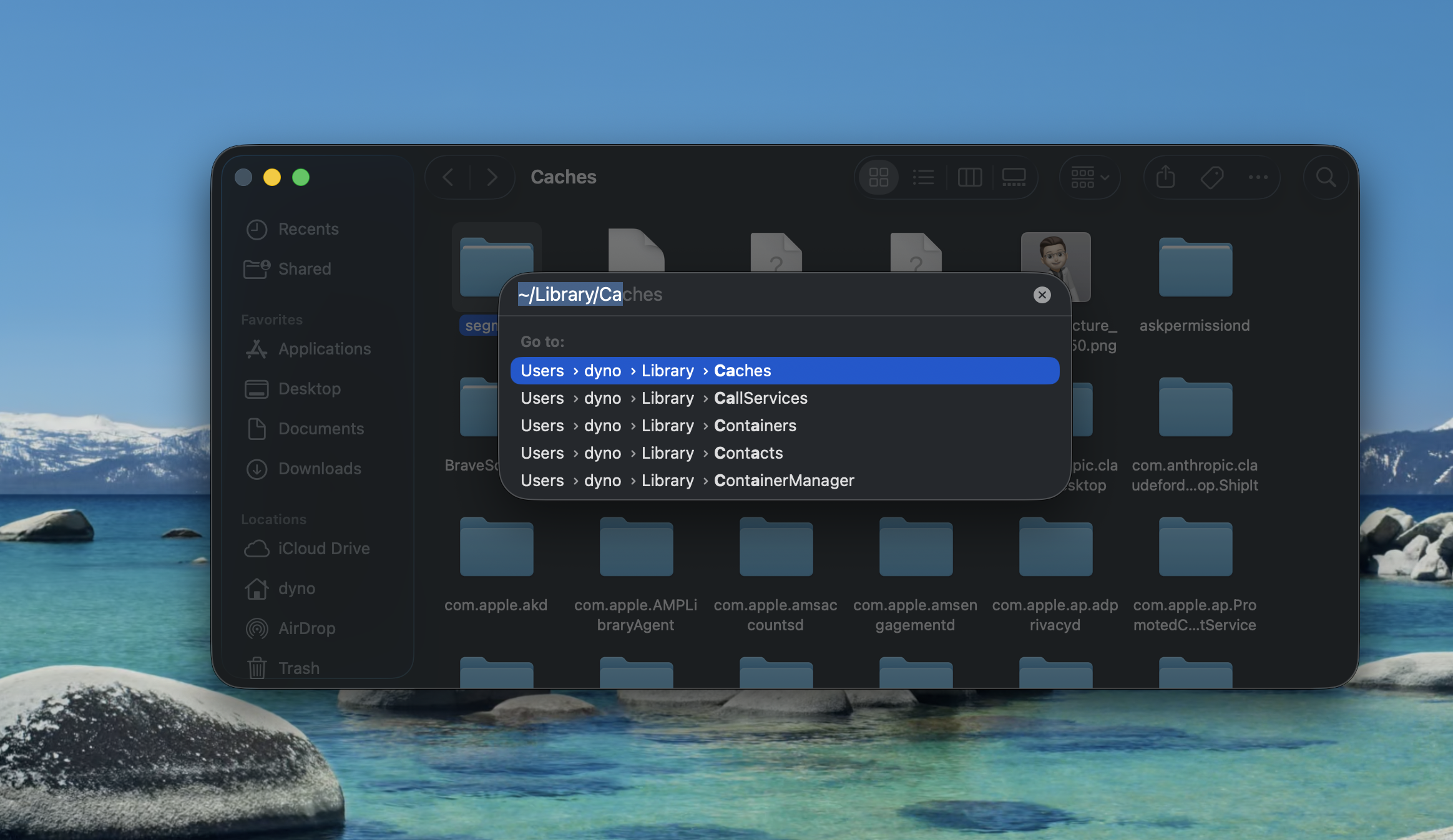The image size is (1453, 840).
Task: Open iCloud Drive in the sidebar
Action: click(x=323, y=549)
